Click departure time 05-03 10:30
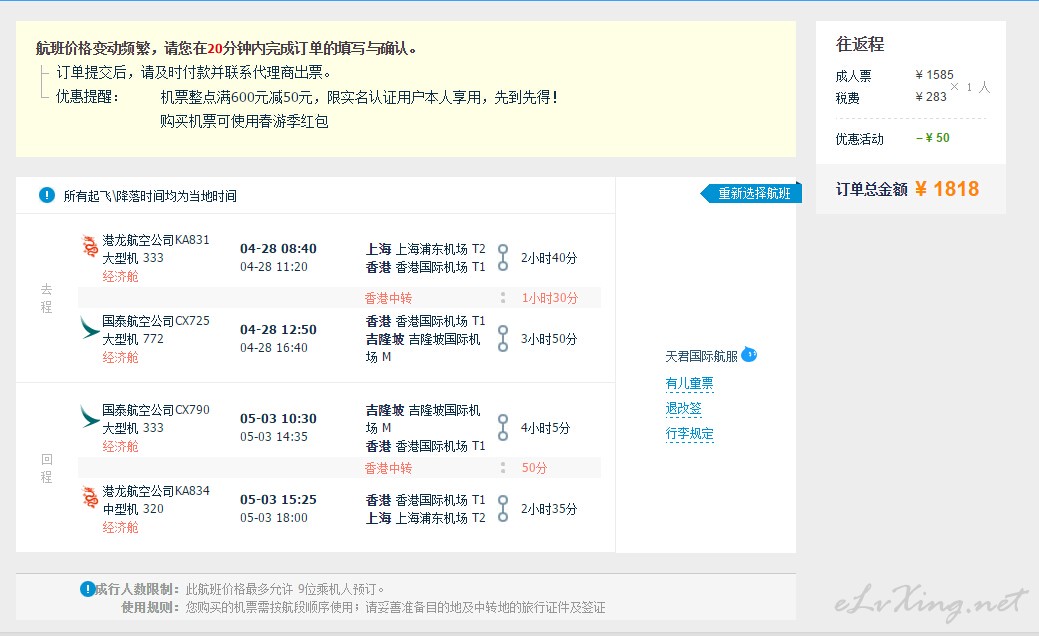This screenshot has height=636, width=1039. click(x=278, y=419)
